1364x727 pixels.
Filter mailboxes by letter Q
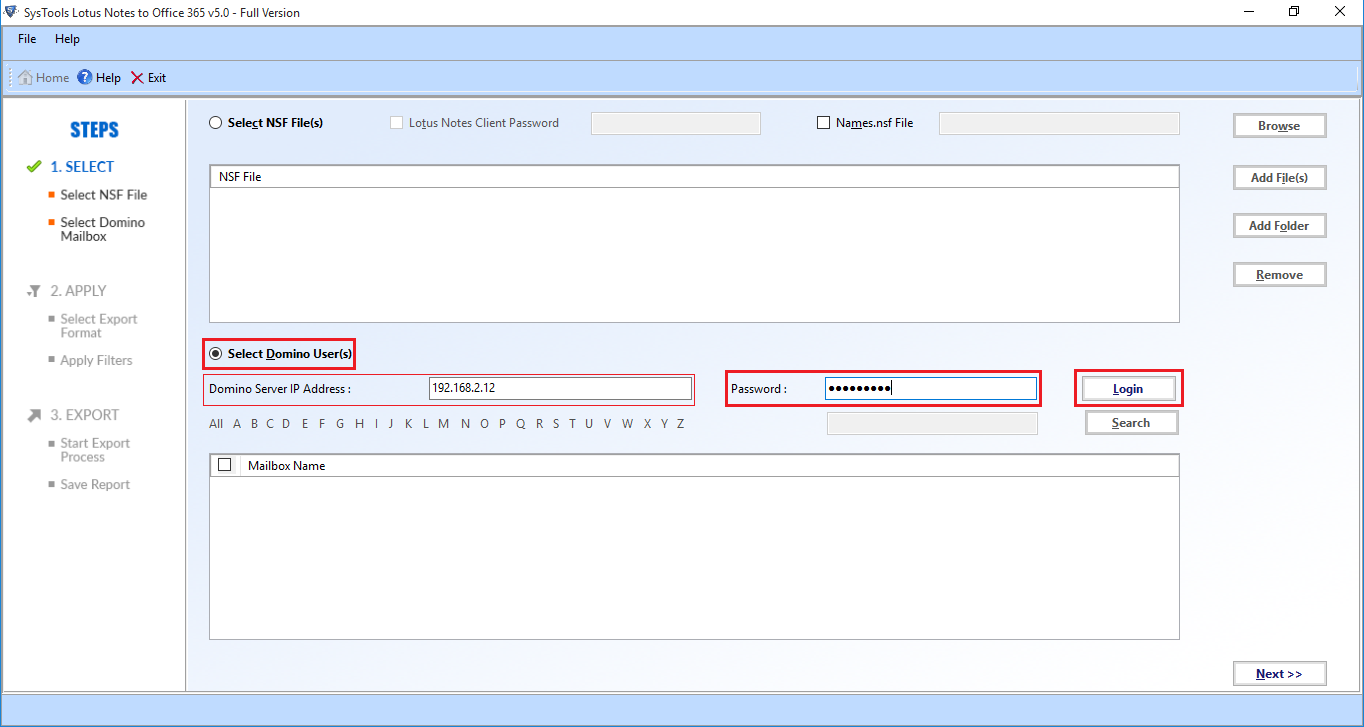(521, 424)
